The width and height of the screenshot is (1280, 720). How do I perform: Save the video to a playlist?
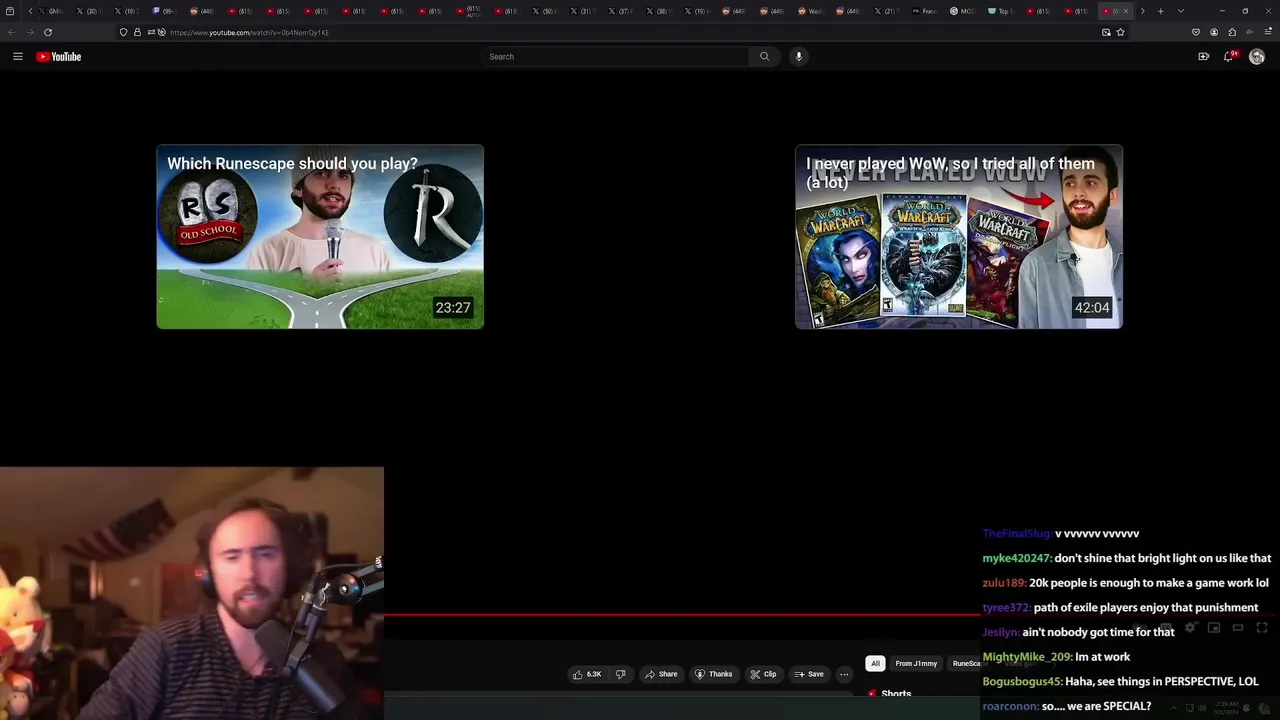coord(809,674)
